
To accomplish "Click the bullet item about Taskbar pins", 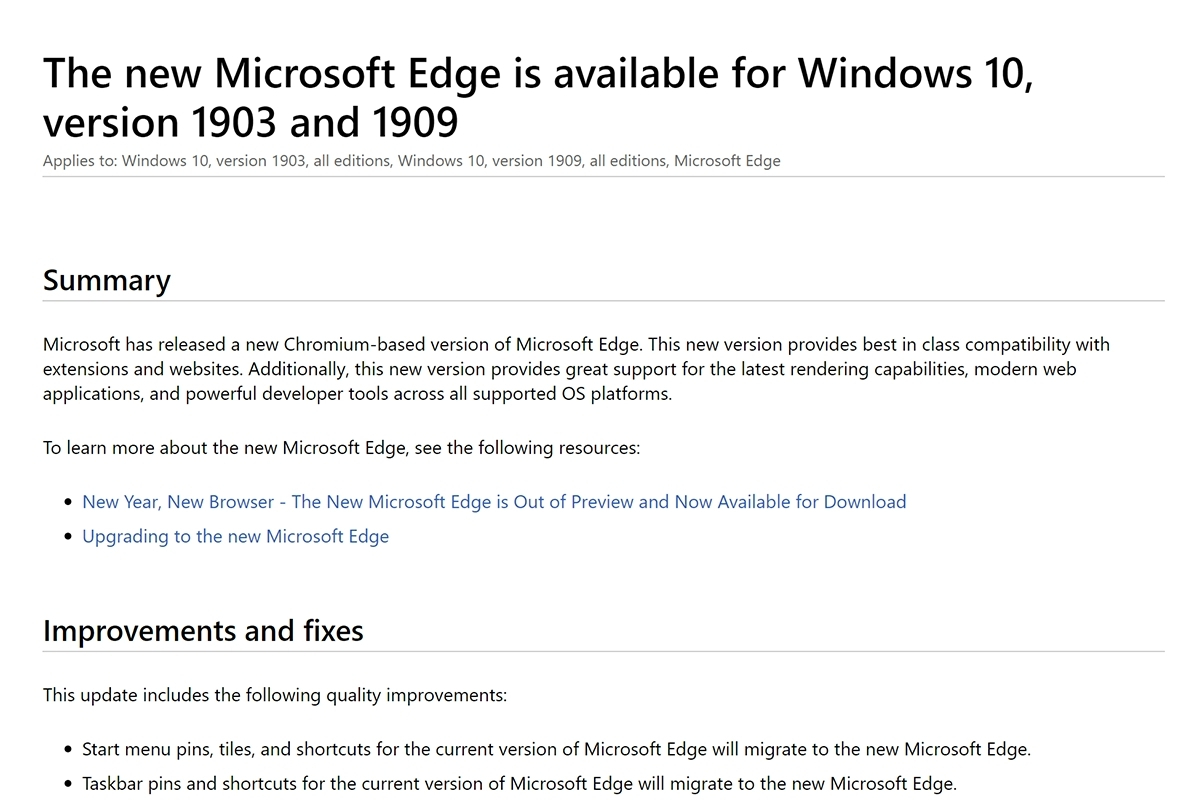I will (x=519, y=784).
